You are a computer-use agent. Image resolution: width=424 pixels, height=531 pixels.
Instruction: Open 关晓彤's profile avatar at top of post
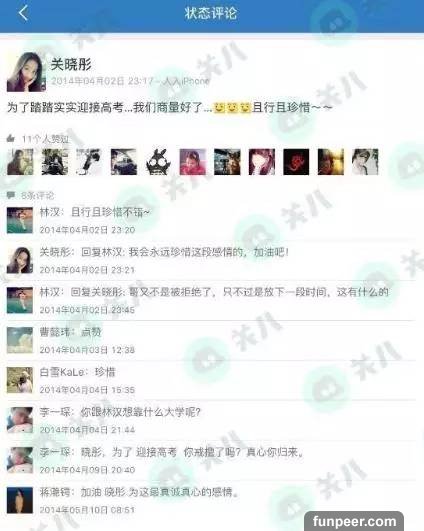[x=26, y=72]
